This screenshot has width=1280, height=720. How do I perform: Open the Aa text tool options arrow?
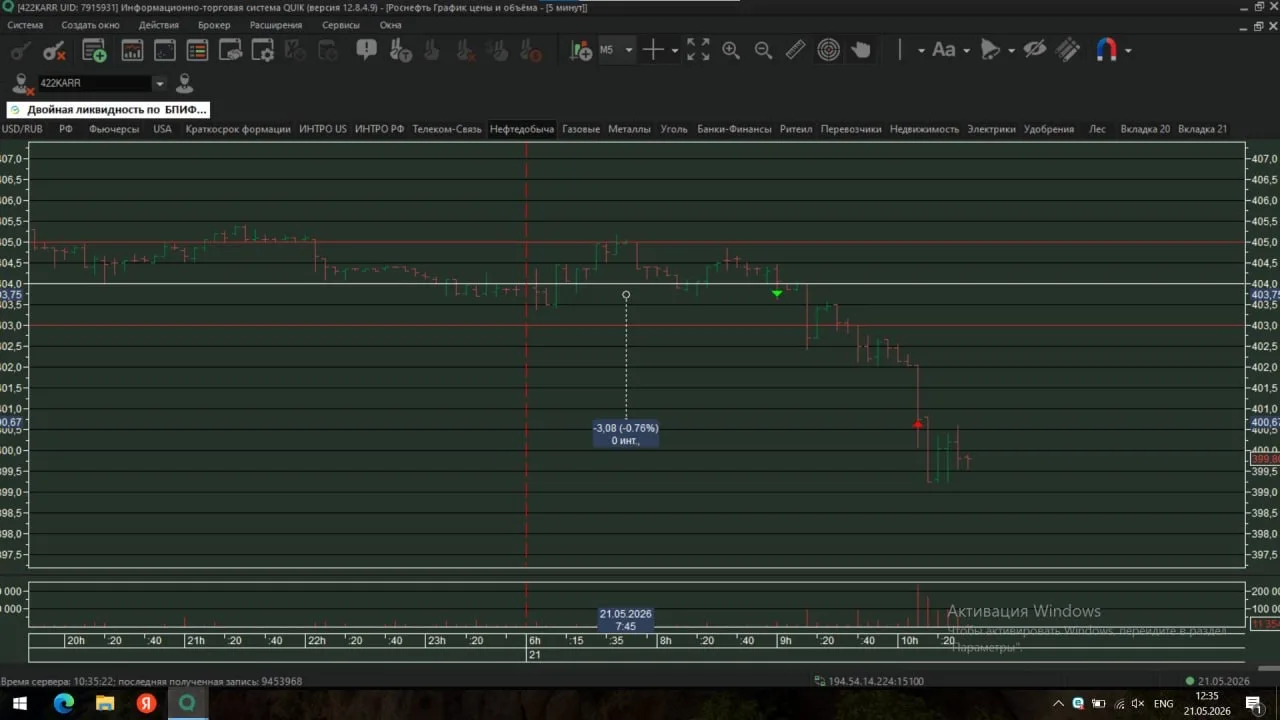(x=966, y=50)
